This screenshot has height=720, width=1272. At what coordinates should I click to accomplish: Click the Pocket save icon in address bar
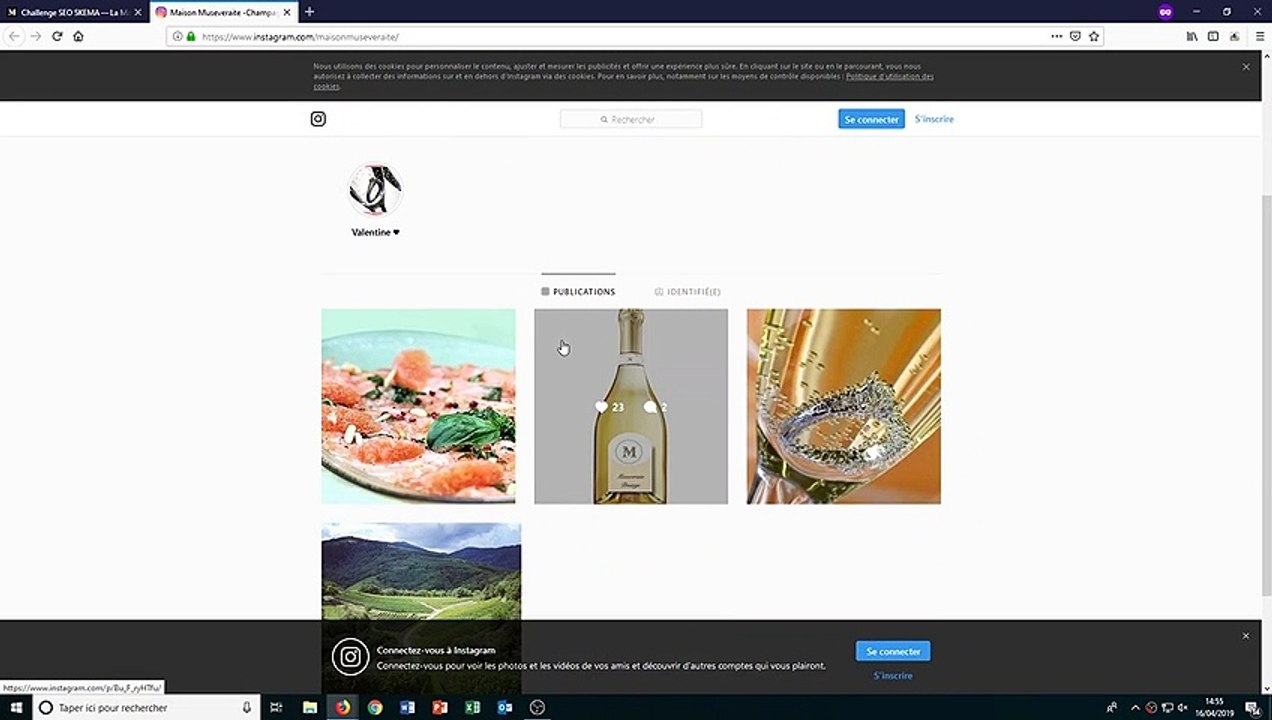[x=1076, y=36]
